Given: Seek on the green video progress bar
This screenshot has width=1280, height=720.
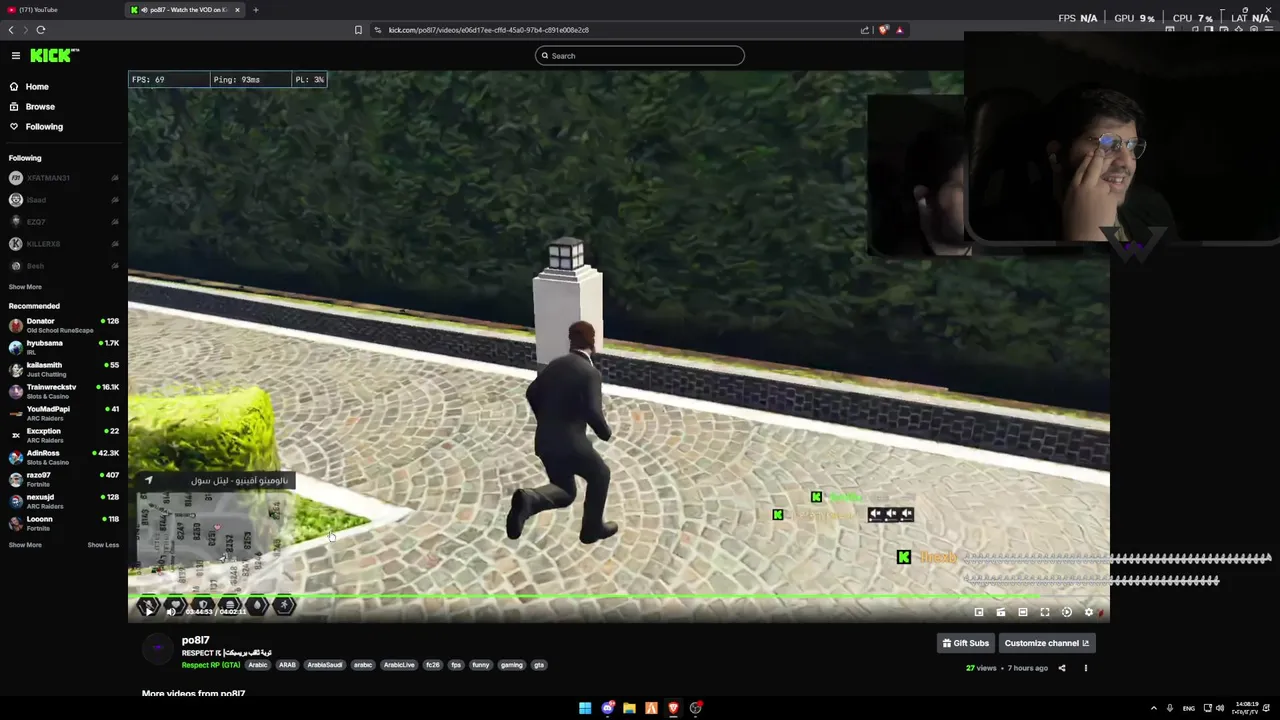Looking at the screenshot, I should [618, 597].
